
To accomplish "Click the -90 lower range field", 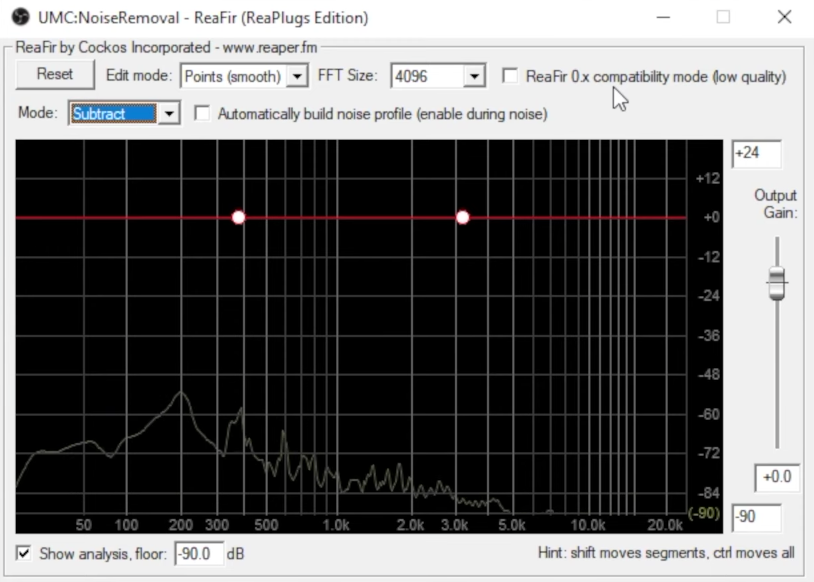I will [756, 517].
